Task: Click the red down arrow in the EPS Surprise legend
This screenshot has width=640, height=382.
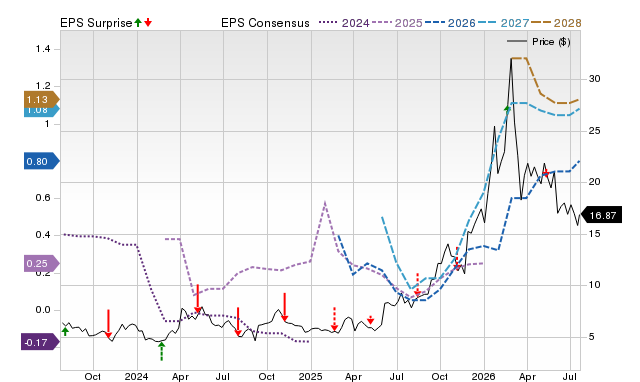Action: pyautogui.click(x=148, y=22)
